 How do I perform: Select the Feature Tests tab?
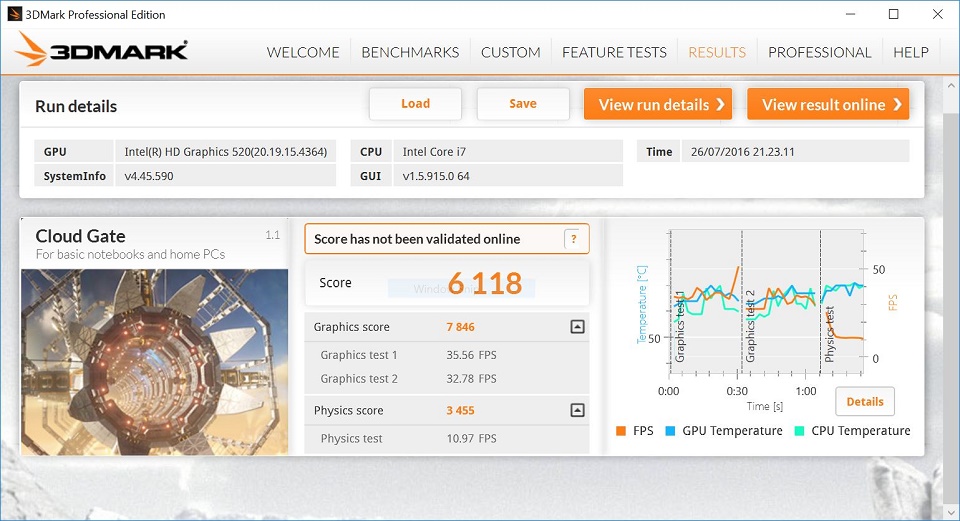click(614, 52)
